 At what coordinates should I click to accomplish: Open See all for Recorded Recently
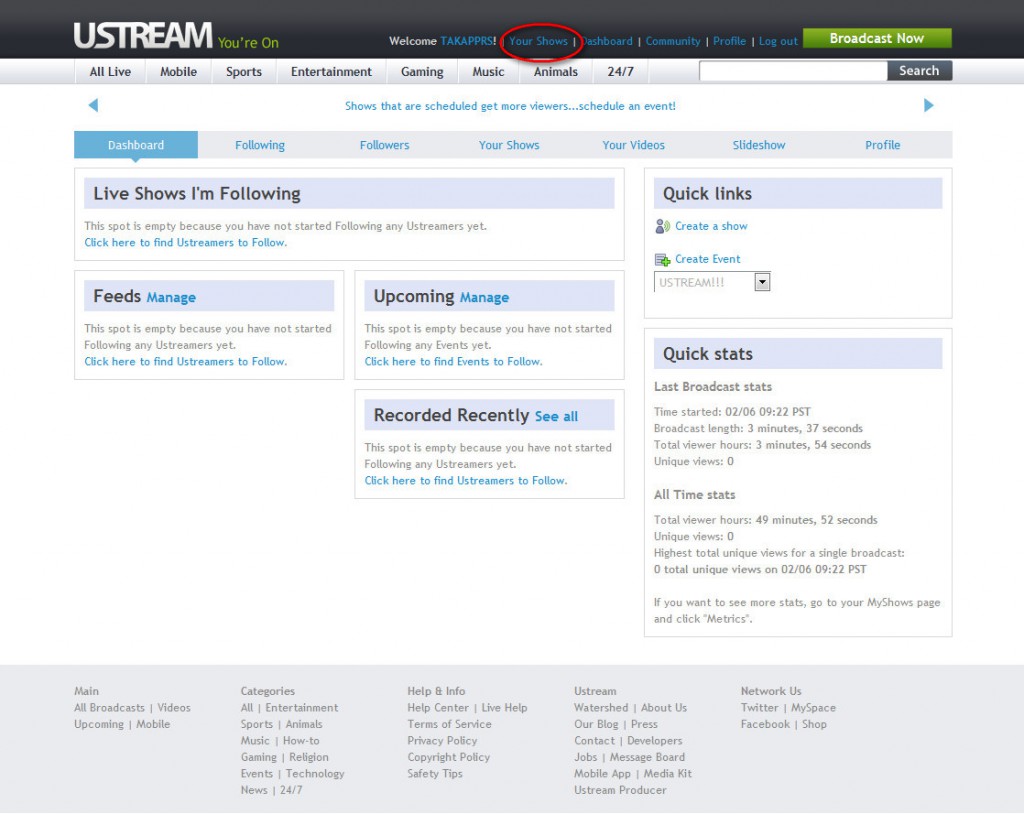click(x=556, y=416)
